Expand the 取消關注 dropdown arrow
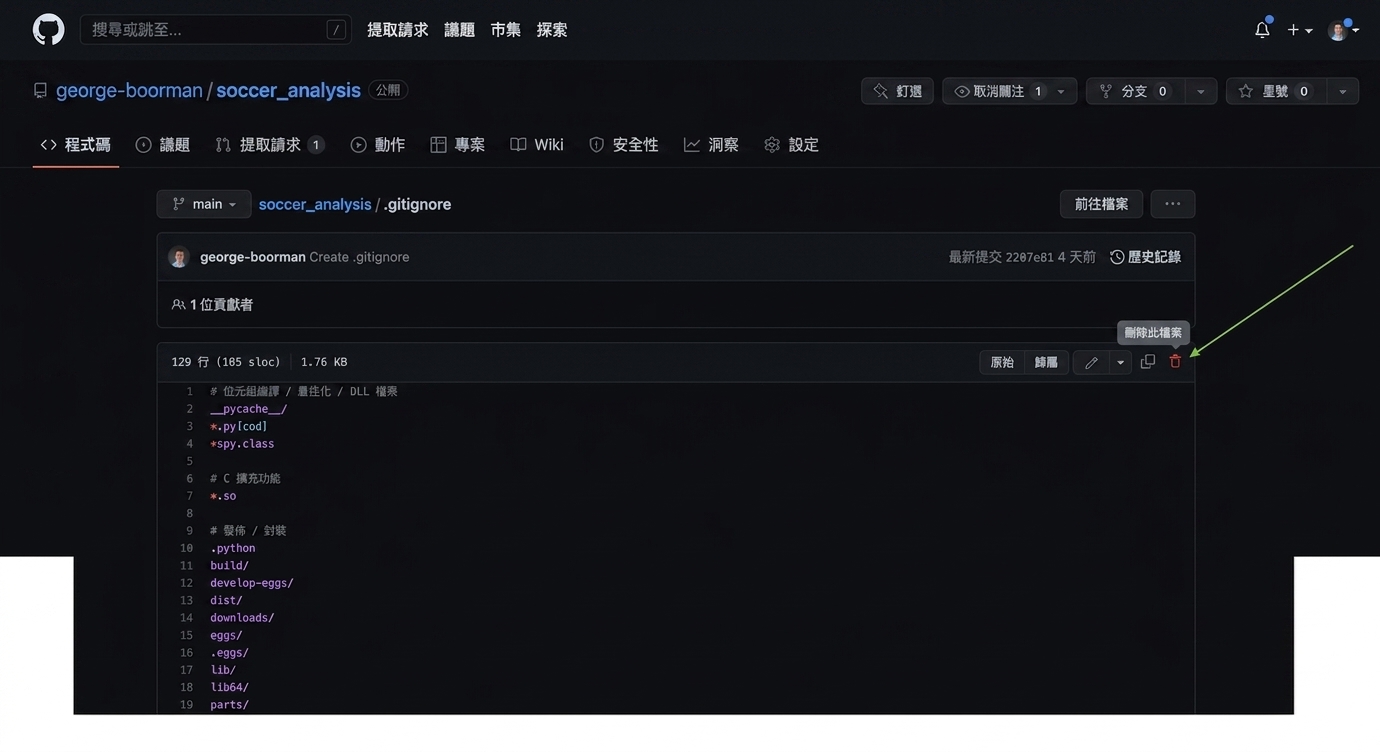1380x752 pixels. tap(1061, 91)
